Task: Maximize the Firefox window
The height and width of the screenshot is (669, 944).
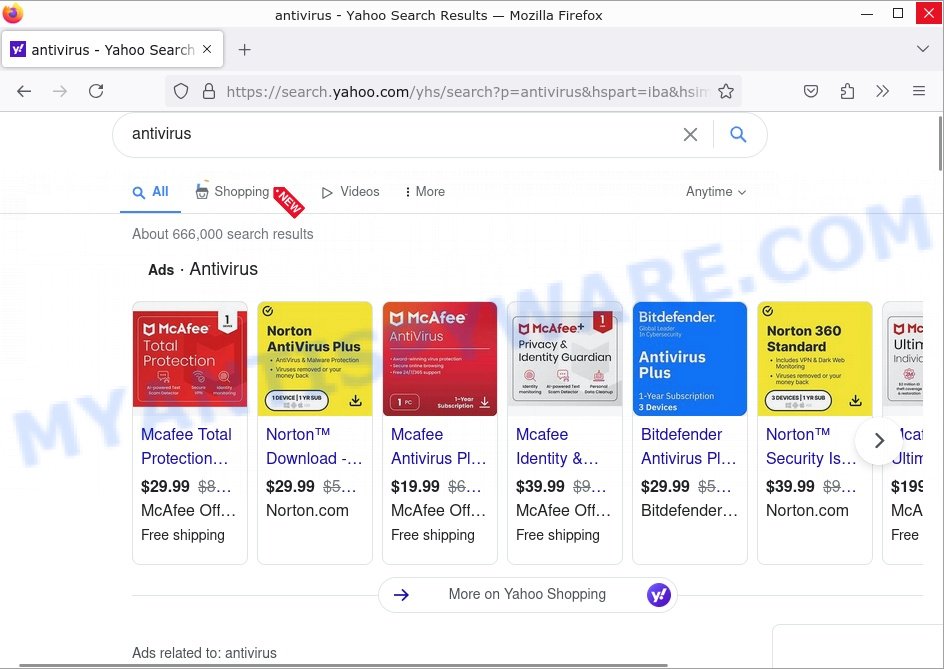Action: (x=898, y=13)
